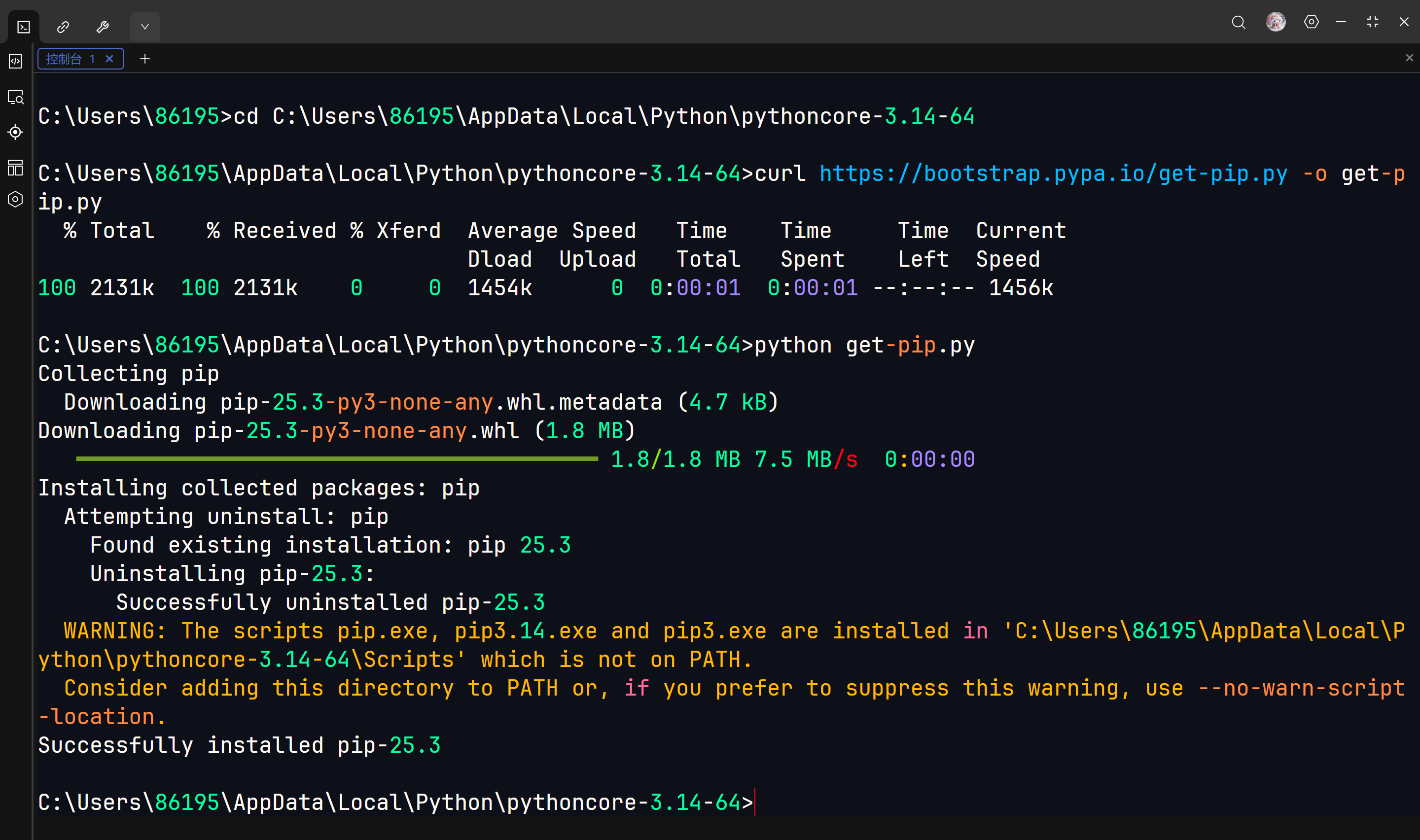This screenshot has width=1420, height=840.
Task: Toggle the collapse-window size icon
Action: (1373, 22)
